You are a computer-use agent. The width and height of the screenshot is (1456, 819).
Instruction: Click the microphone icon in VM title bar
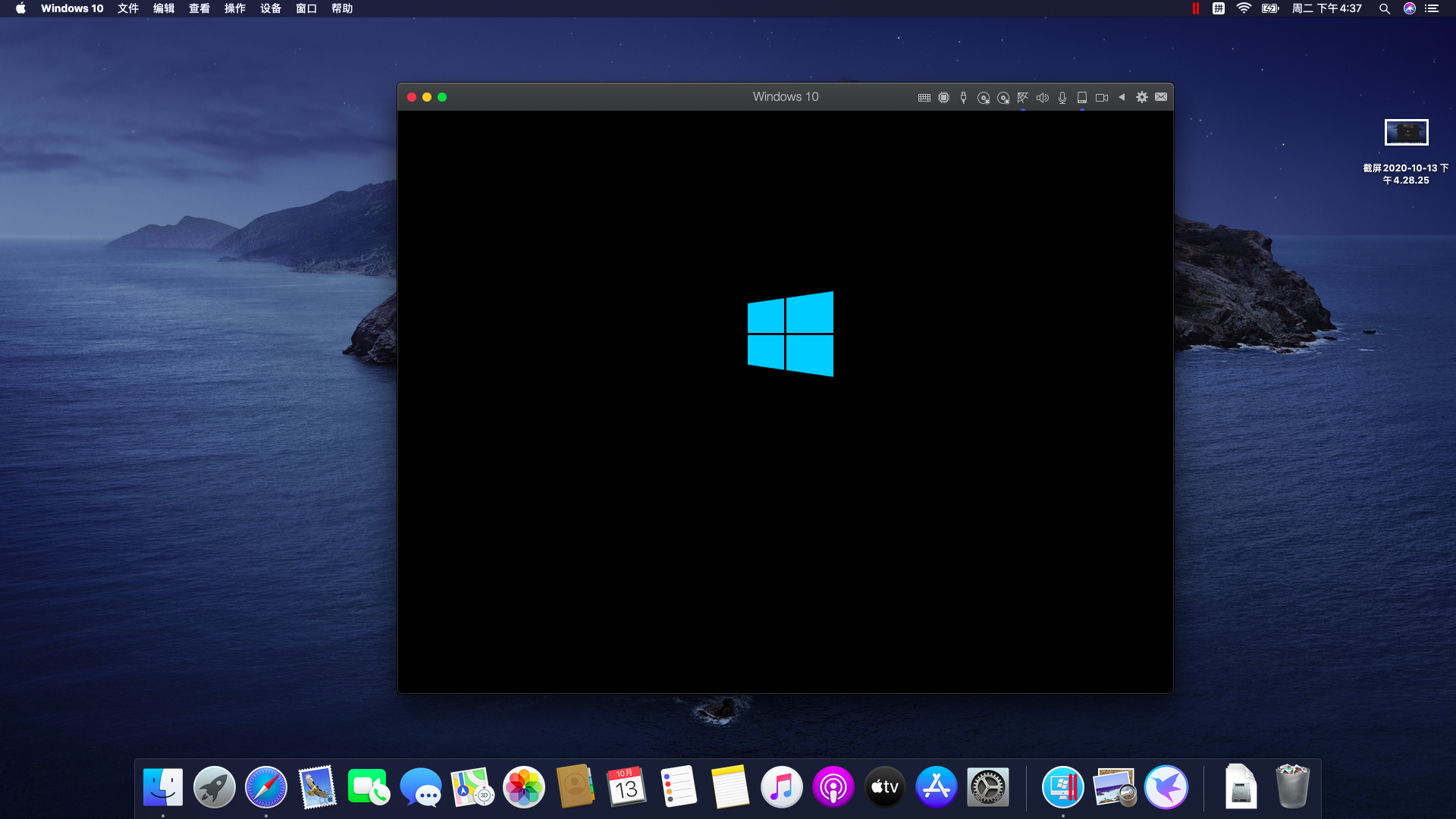tap(1062, 97)
